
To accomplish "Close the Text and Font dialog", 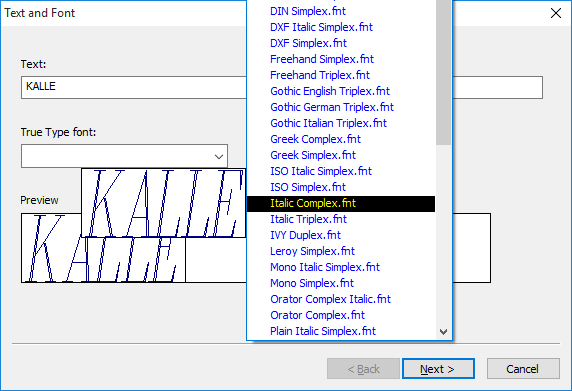I will (x=556, y=13).
